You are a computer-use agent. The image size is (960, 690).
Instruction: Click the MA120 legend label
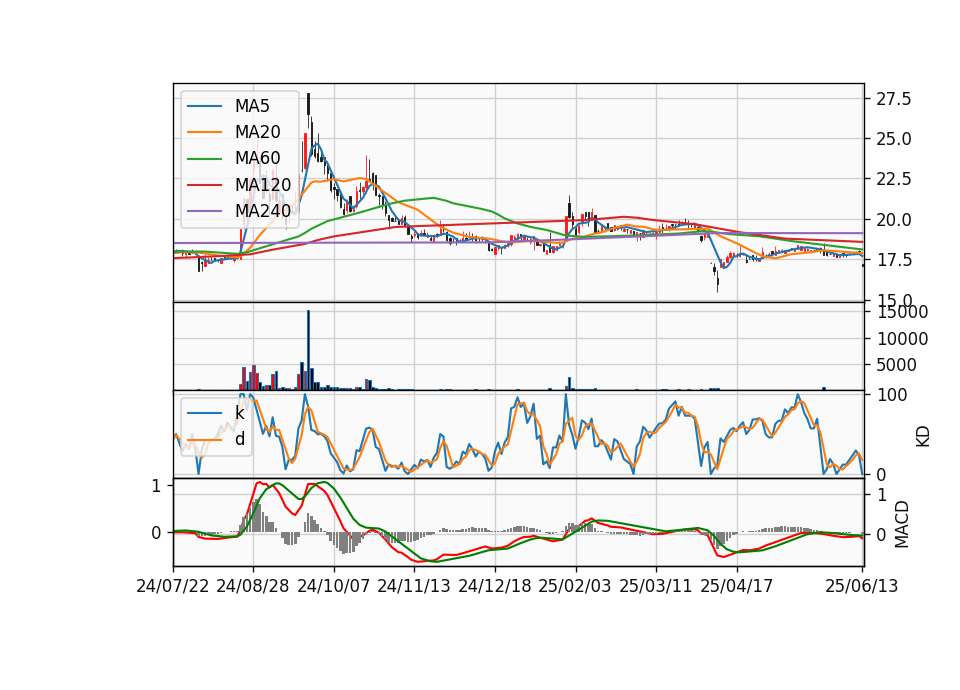point(263,185)
